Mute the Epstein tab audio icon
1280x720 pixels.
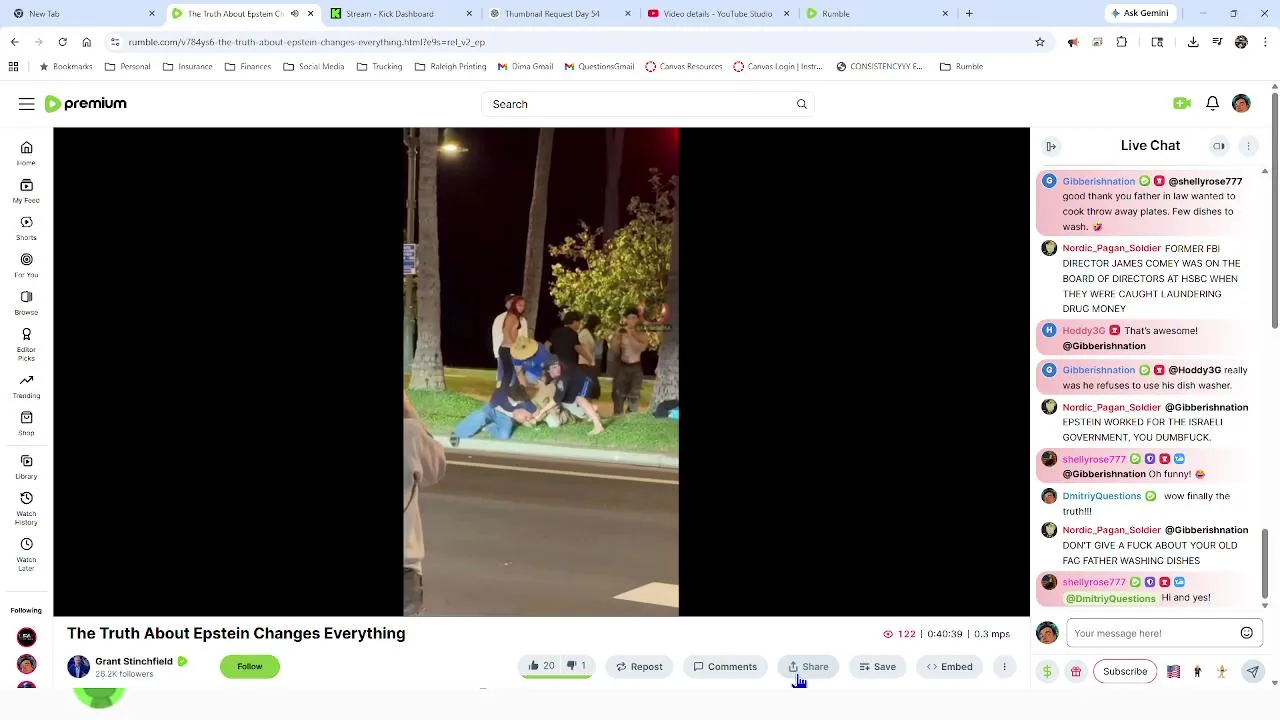[x=294, y=14]
